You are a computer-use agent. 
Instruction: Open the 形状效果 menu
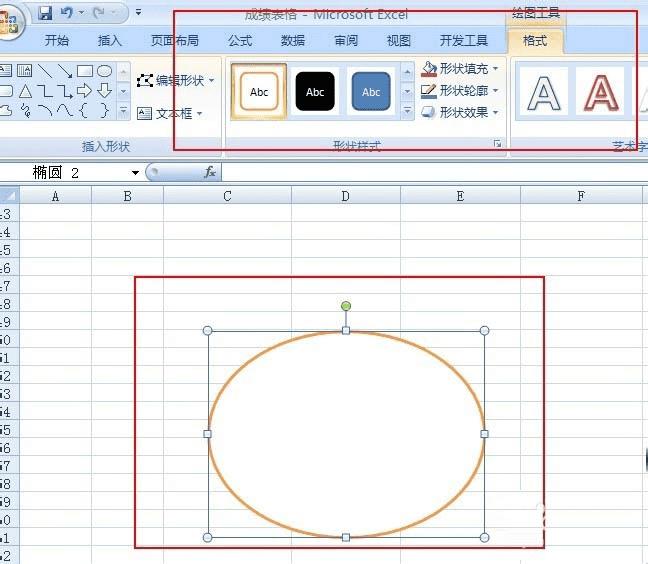[x=460, y=112]
